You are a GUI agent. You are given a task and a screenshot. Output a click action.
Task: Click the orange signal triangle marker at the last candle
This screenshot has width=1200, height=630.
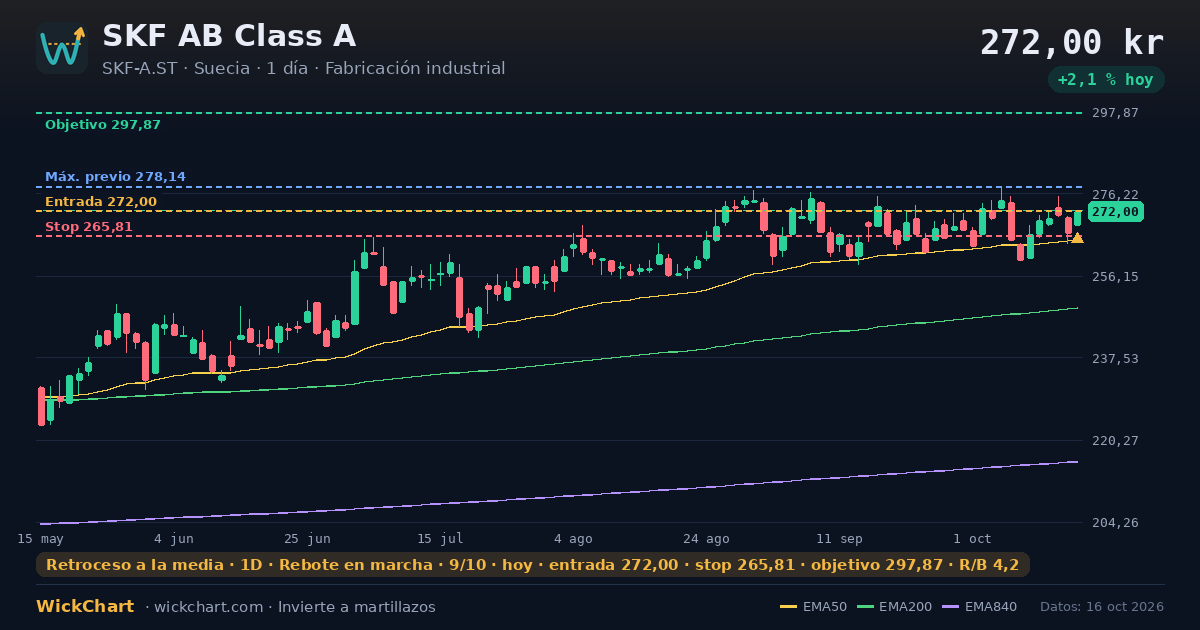(x=1077, y=238)
